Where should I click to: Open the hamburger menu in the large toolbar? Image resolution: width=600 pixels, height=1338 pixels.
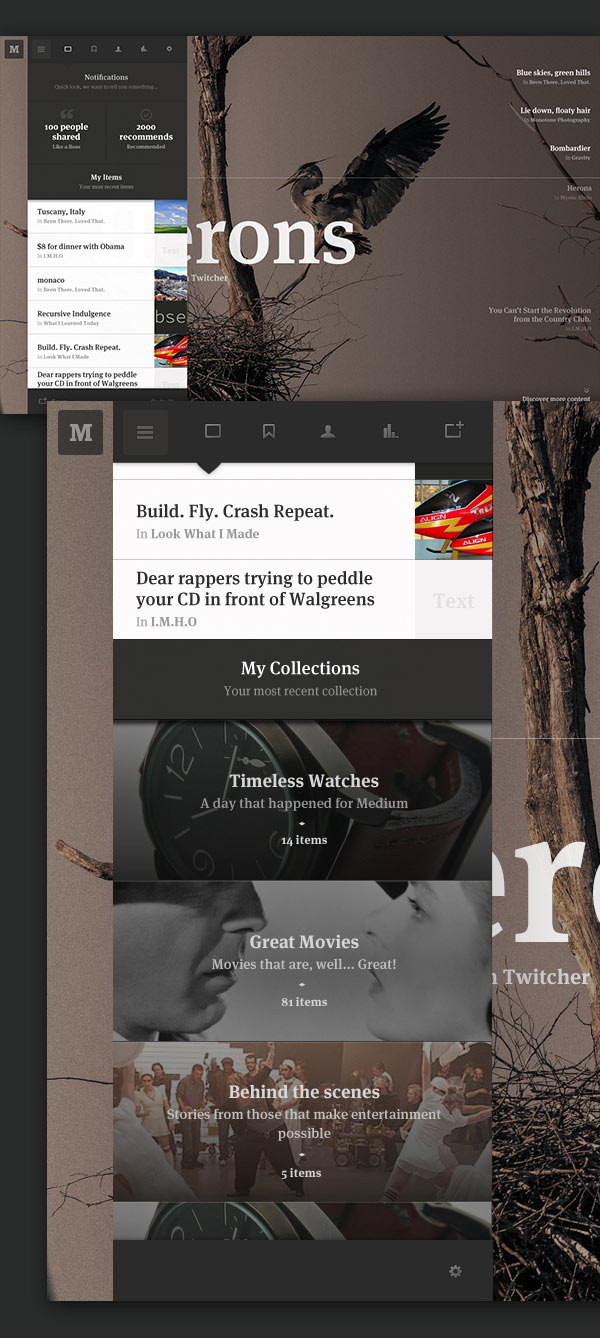pyautogui.click(x=145, y=432)
